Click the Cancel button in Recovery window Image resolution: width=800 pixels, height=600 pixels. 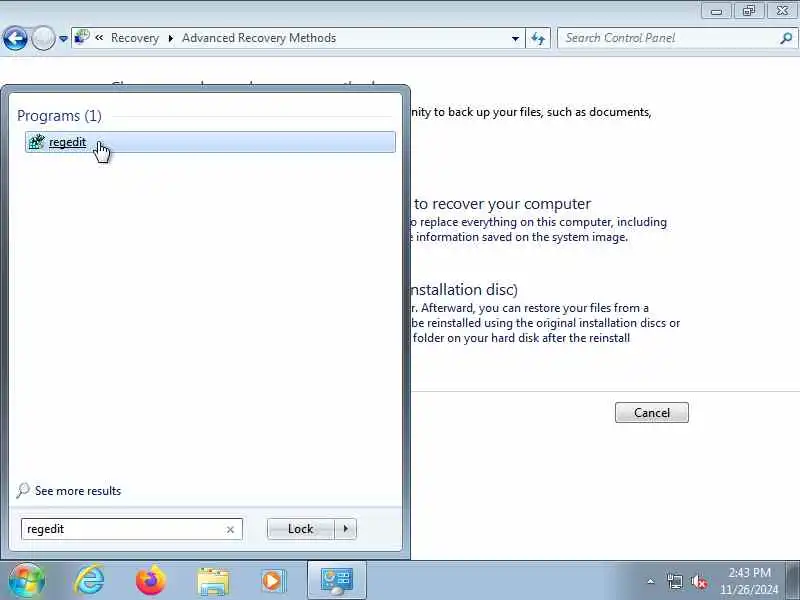point(652,412)
